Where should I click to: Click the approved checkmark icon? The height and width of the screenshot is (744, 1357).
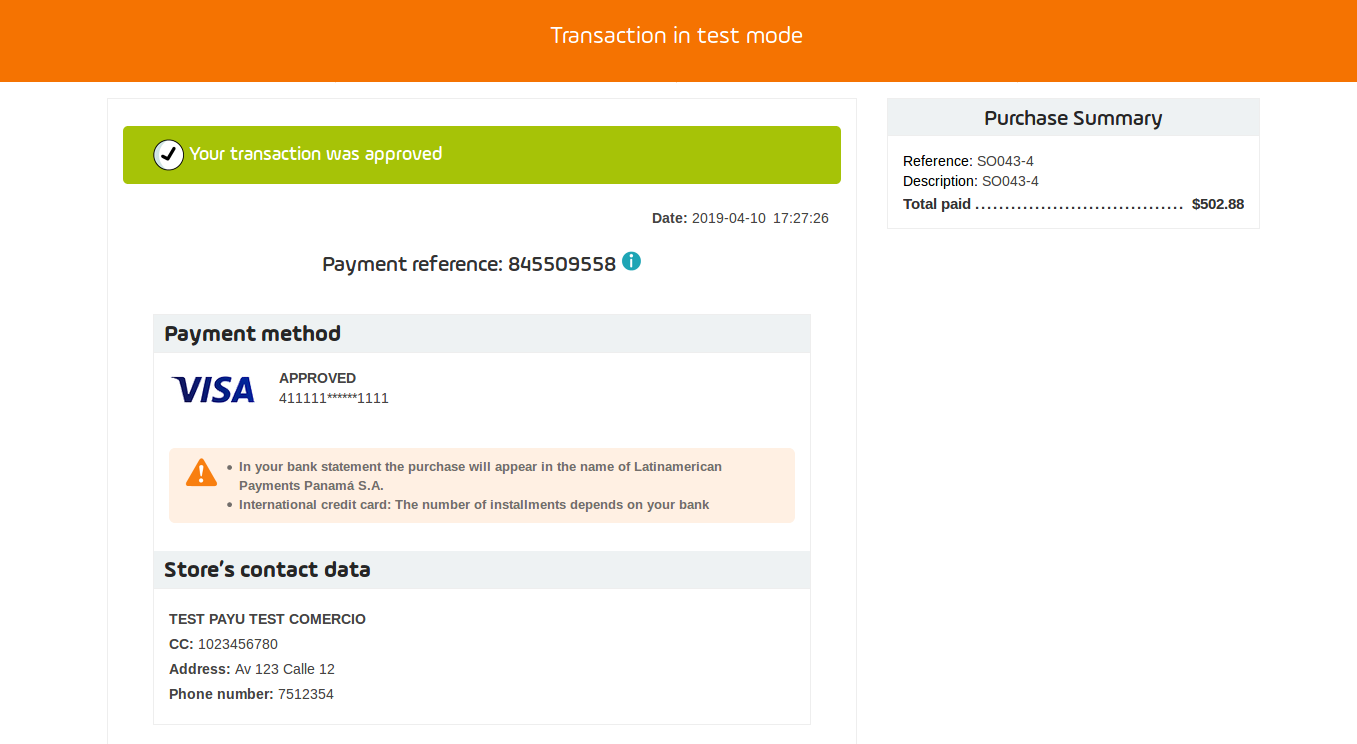click(168, 155)
